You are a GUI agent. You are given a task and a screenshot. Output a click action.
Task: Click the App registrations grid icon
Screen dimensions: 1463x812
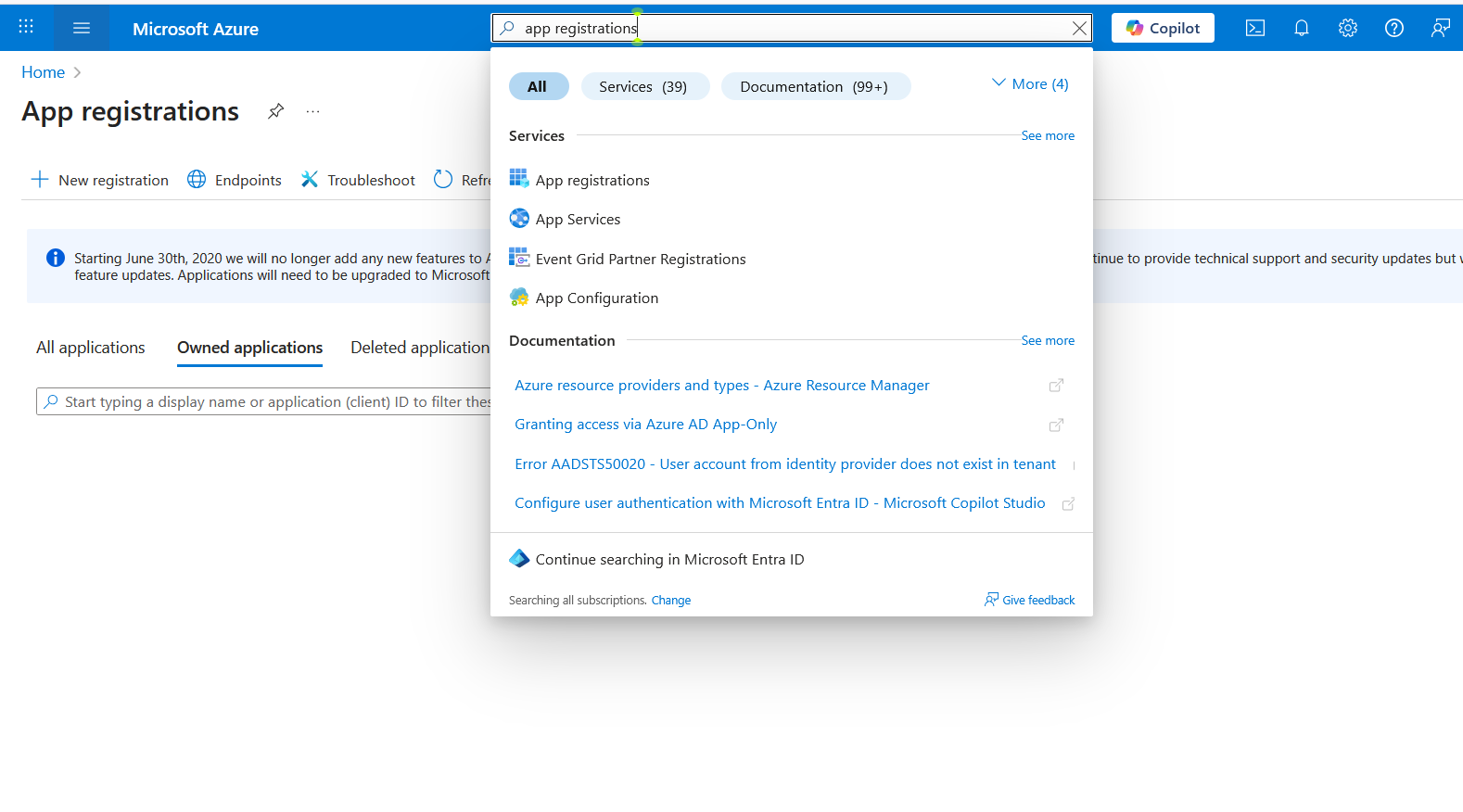click(519, 178)
